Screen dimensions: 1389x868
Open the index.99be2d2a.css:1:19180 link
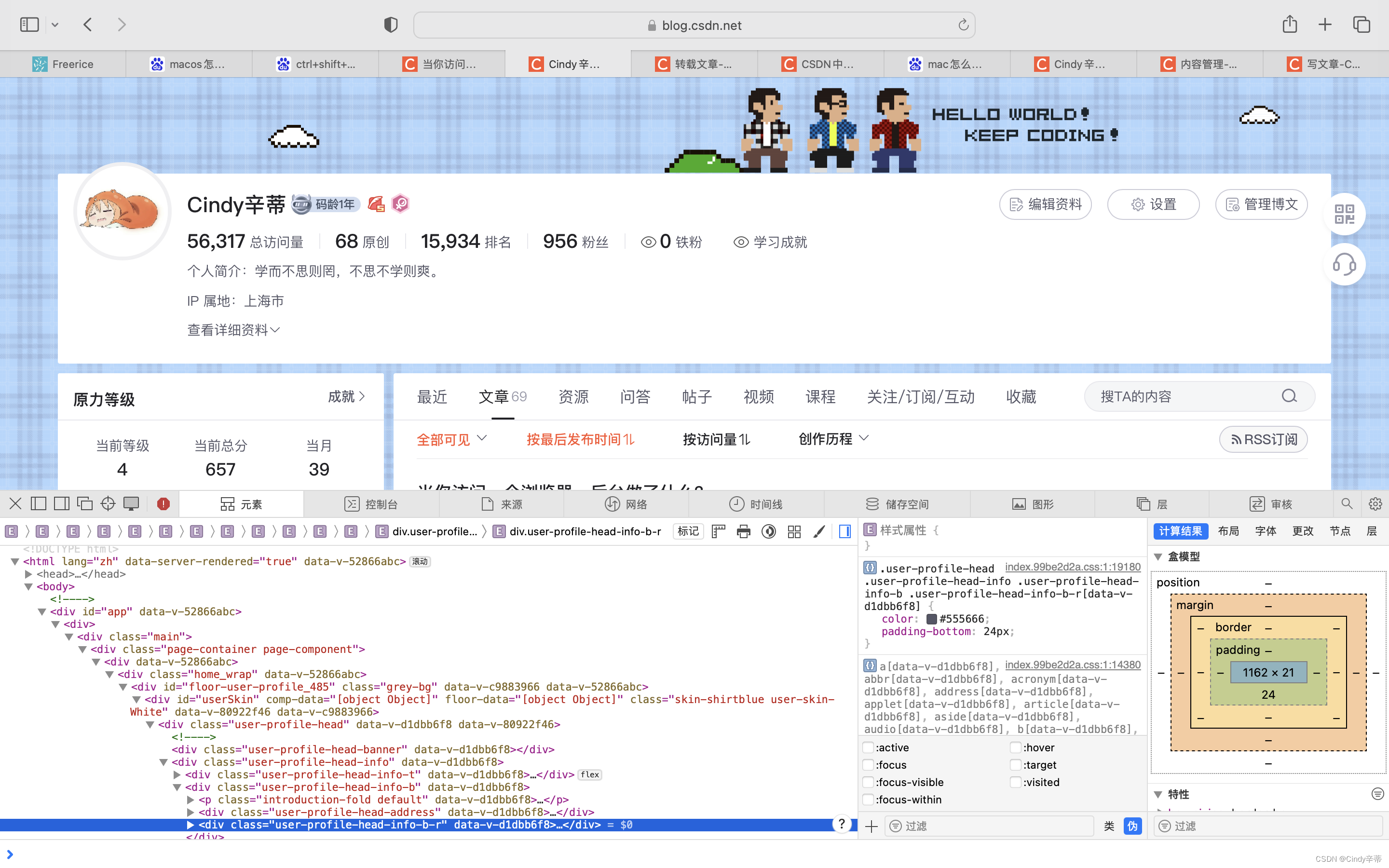tap(1073, 567)
